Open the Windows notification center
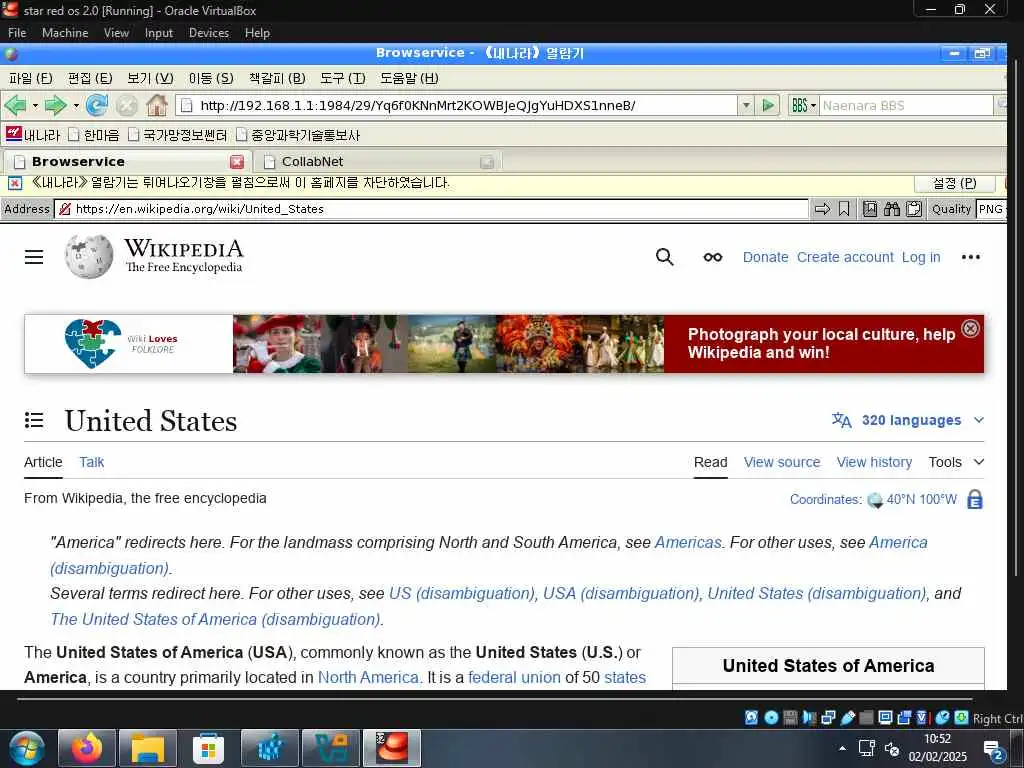This screenshot has height=768, width=1024. tap(993, 750)
